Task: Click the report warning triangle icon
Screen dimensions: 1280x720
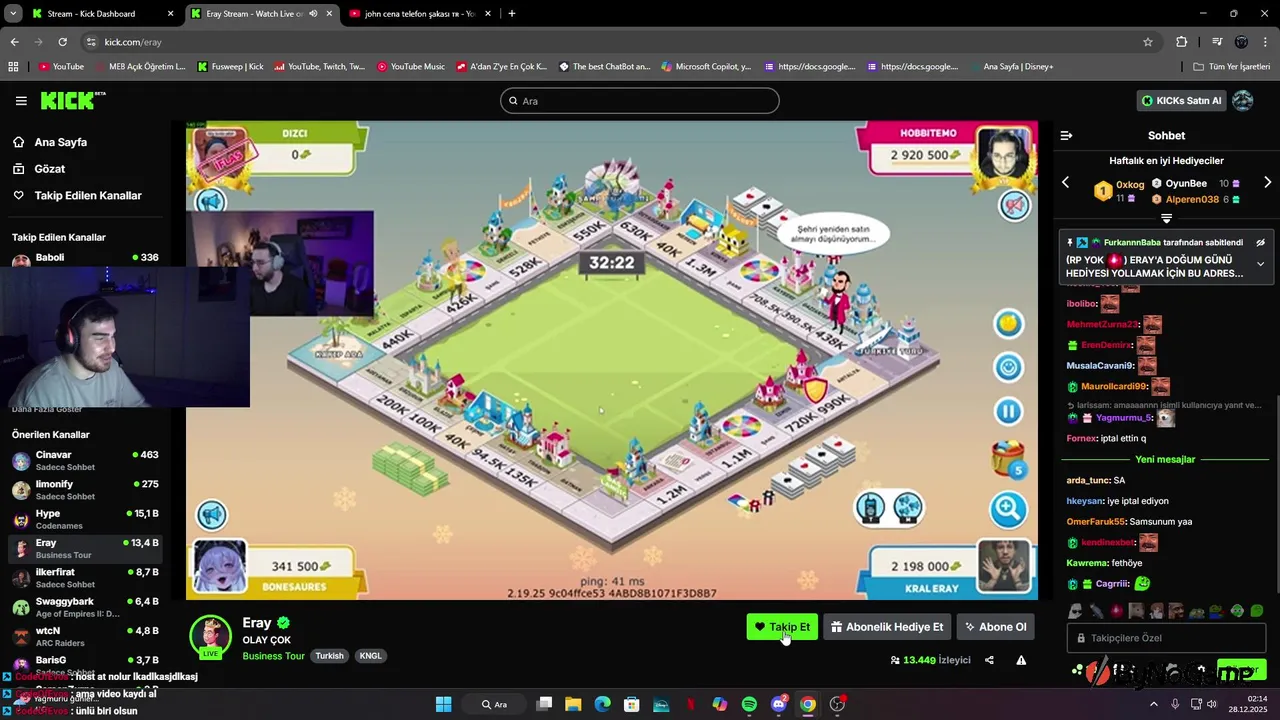Action: [1021, 660]
